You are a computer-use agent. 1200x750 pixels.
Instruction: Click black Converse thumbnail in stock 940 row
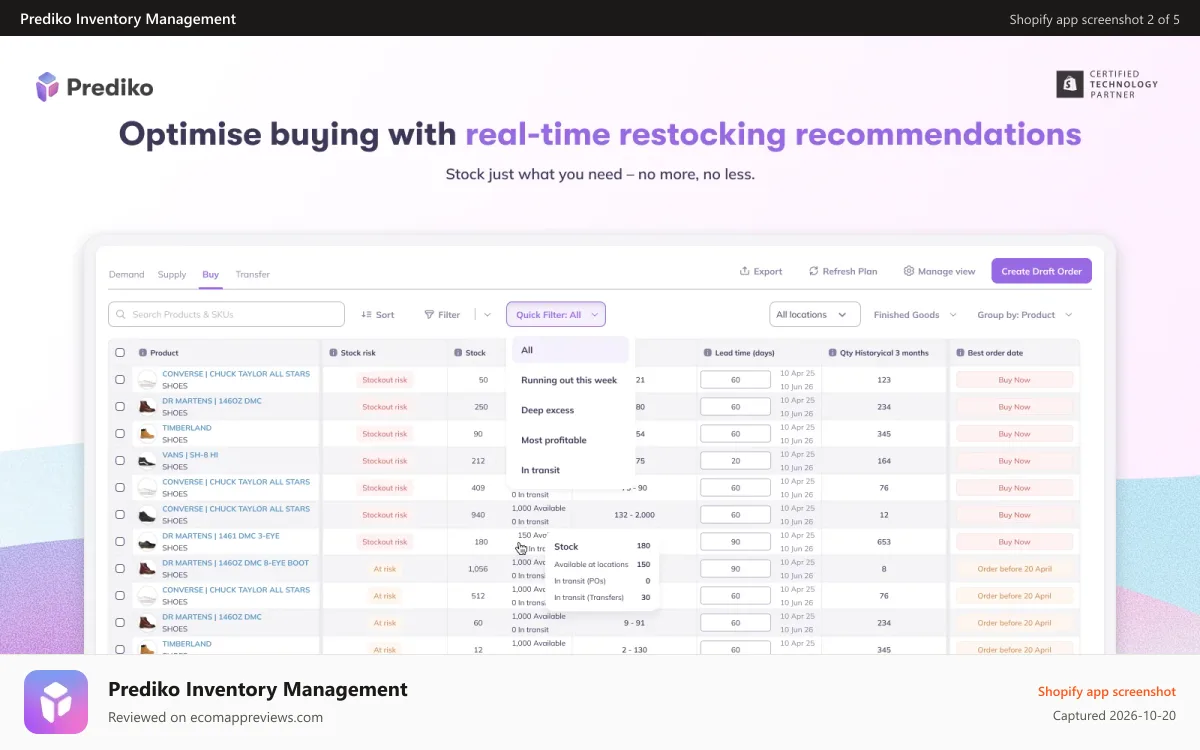147,515
